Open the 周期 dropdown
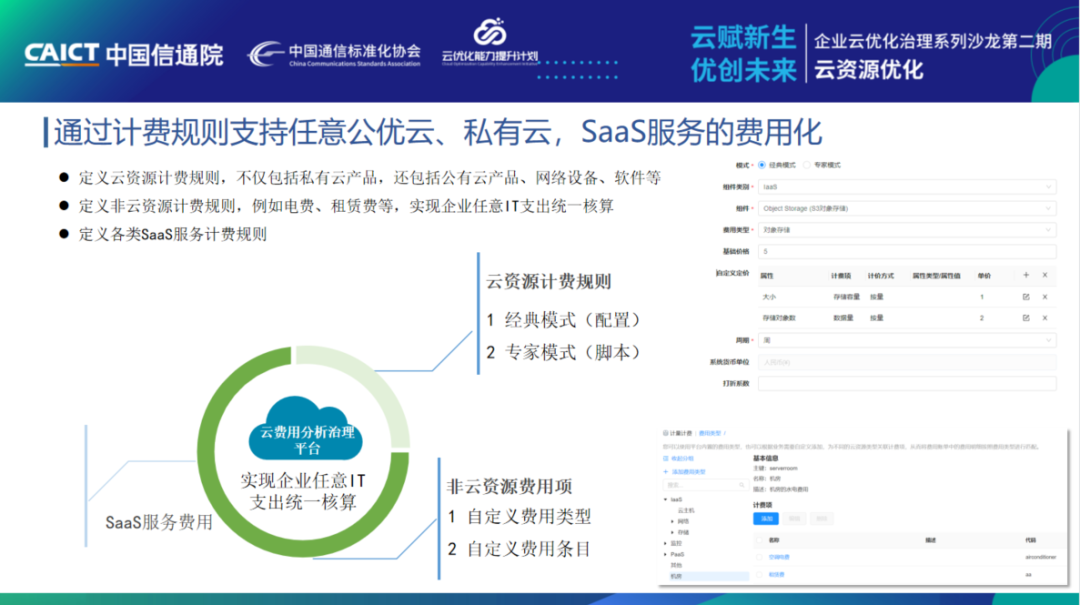 click(907, 340)
